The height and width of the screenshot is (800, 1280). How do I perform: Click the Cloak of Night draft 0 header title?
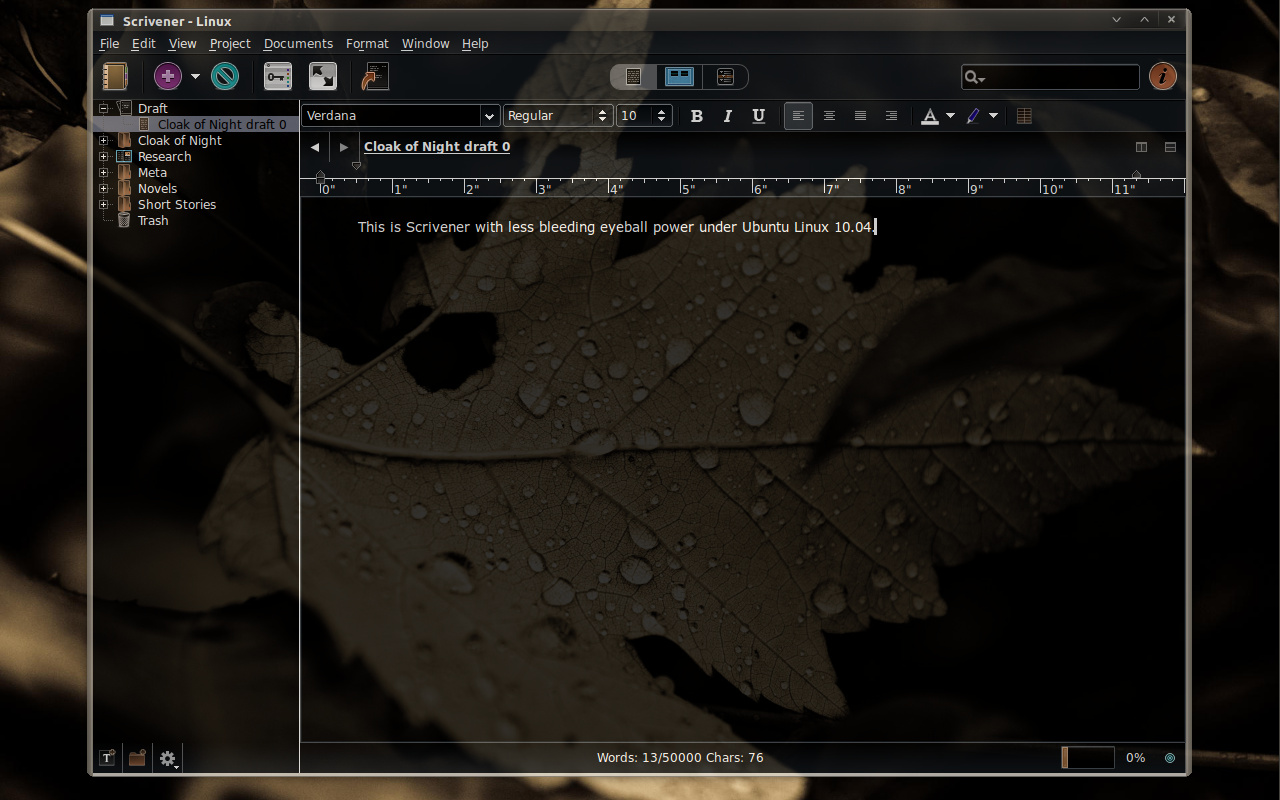(x=437, y=146)
